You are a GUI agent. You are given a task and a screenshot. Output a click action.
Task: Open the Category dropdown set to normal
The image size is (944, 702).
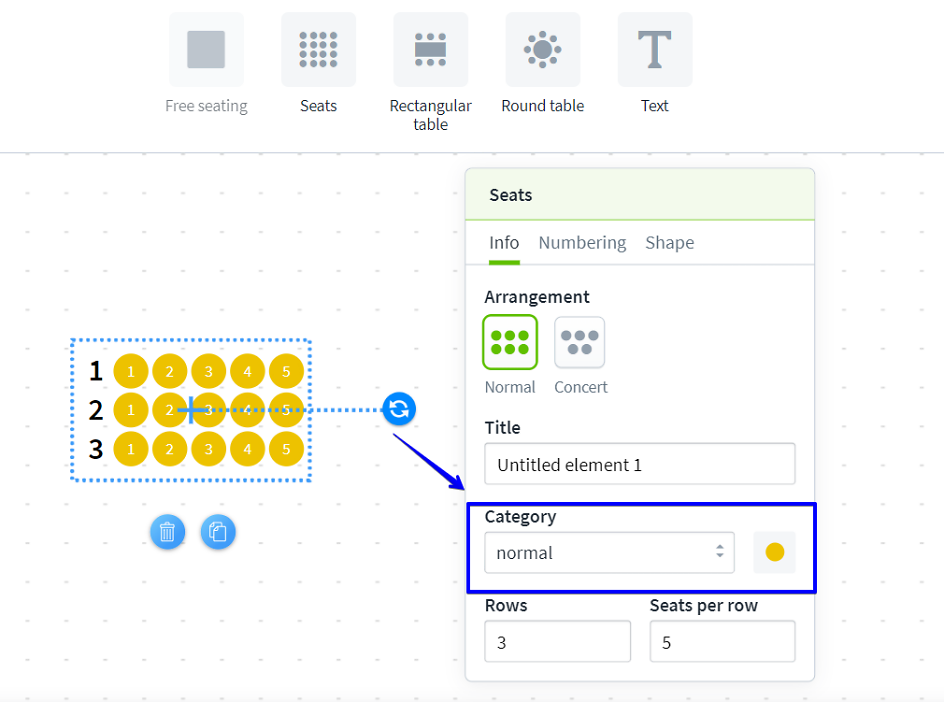609,553
